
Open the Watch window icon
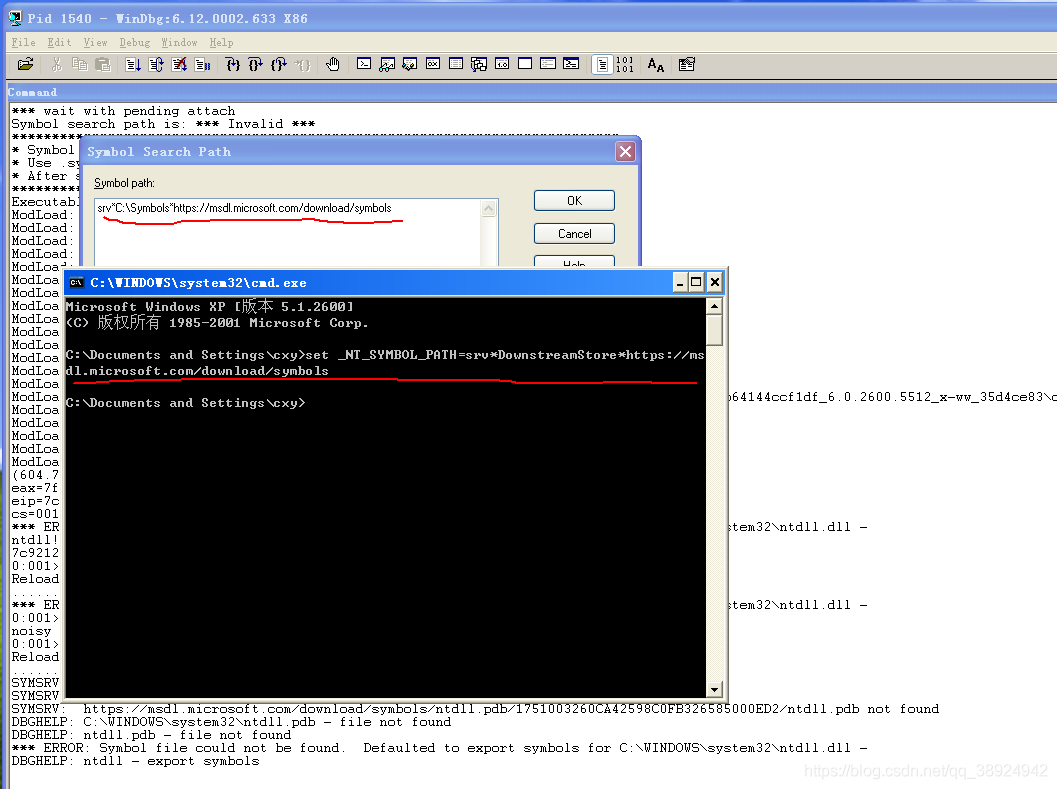click(x=387, y=64)
